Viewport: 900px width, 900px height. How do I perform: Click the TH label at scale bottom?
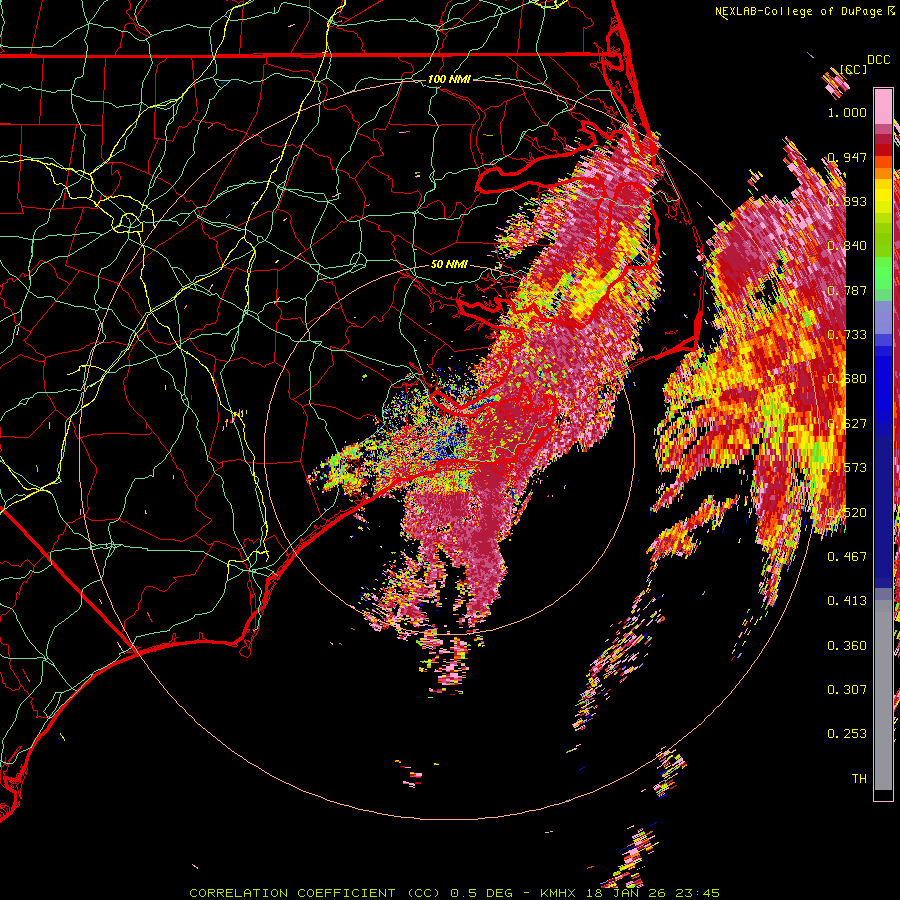tap(859, 779)
